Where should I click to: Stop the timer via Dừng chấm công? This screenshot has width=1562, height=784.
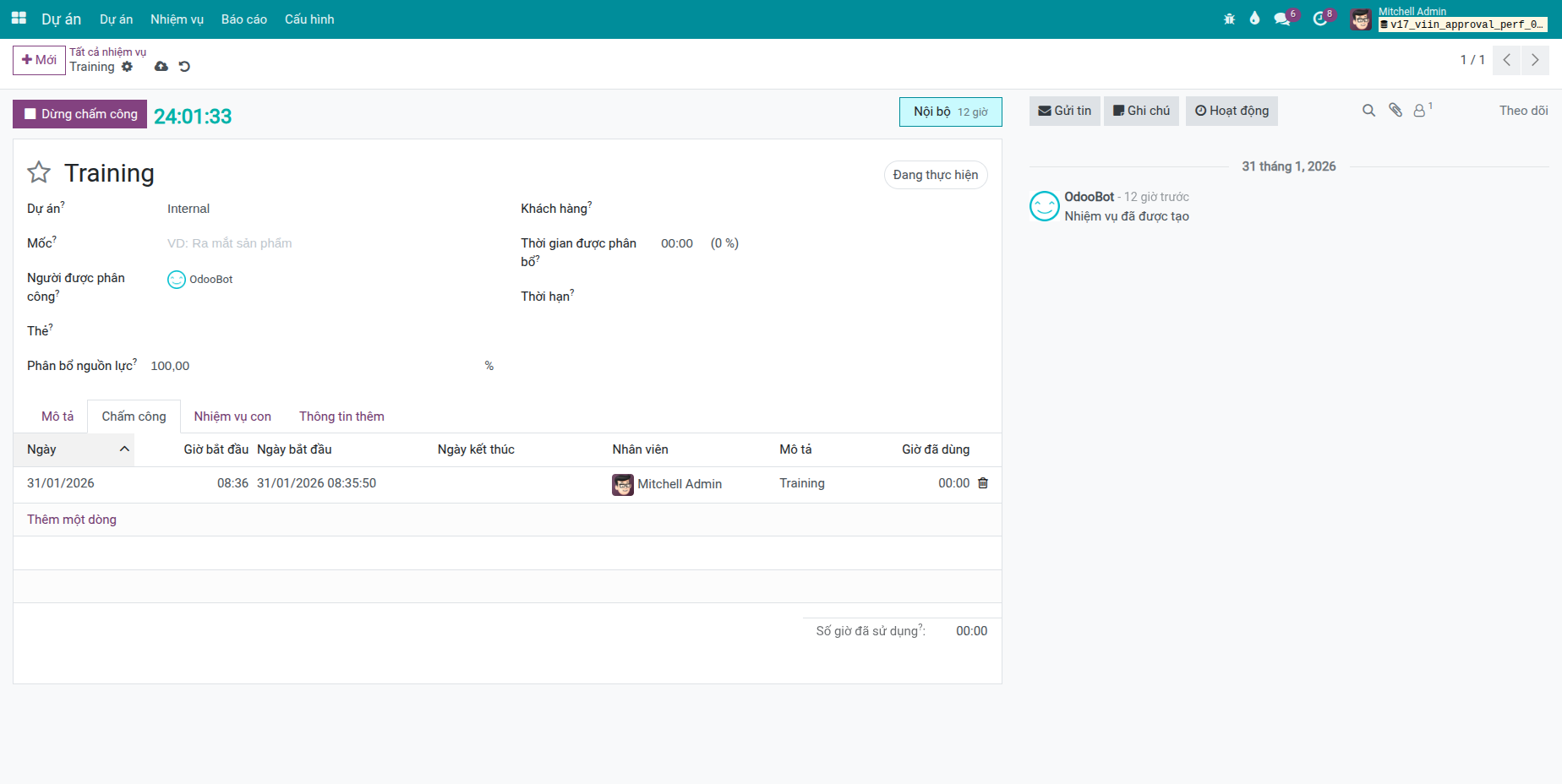click(x=79, y=114)
